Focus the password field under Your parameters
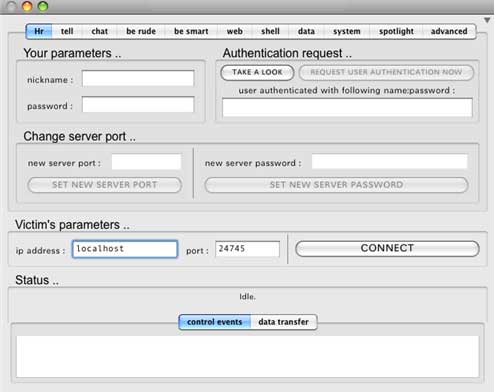 click(138, 105)
